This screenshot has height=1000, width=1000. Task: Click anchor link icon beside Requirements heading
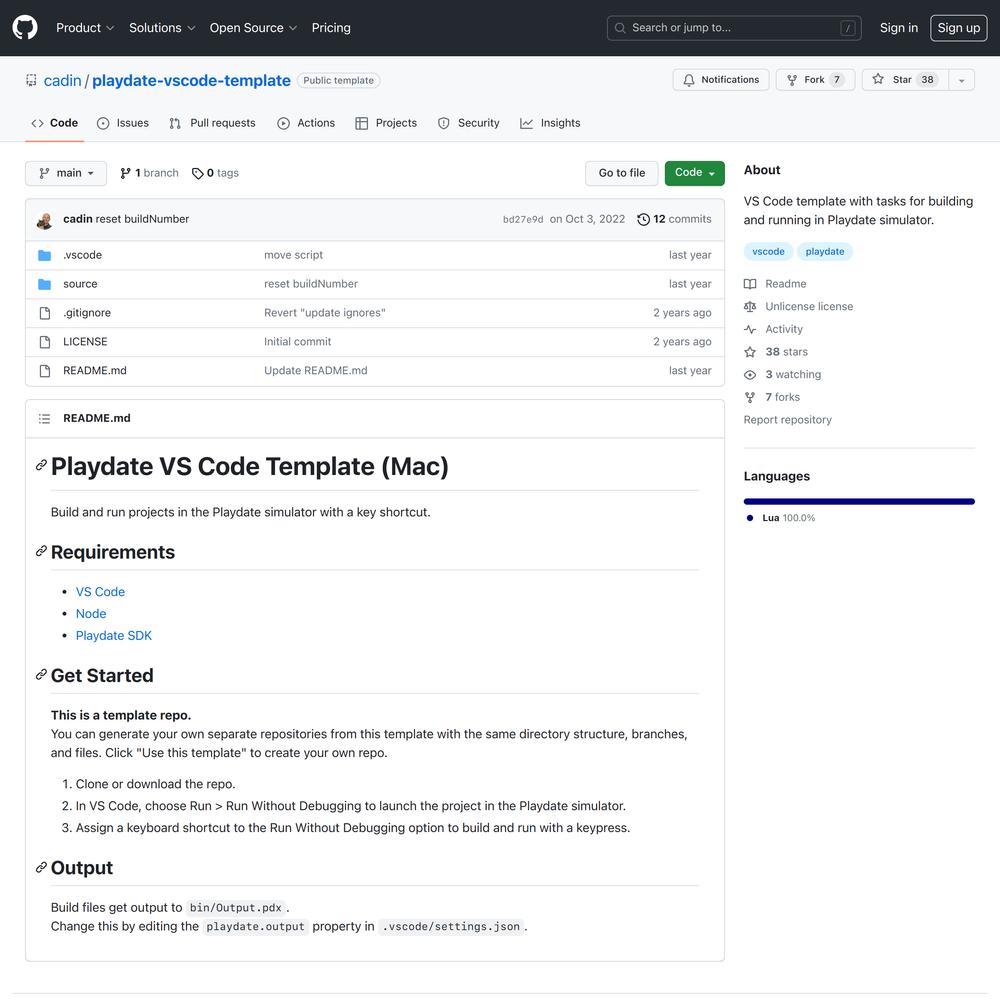41,551
